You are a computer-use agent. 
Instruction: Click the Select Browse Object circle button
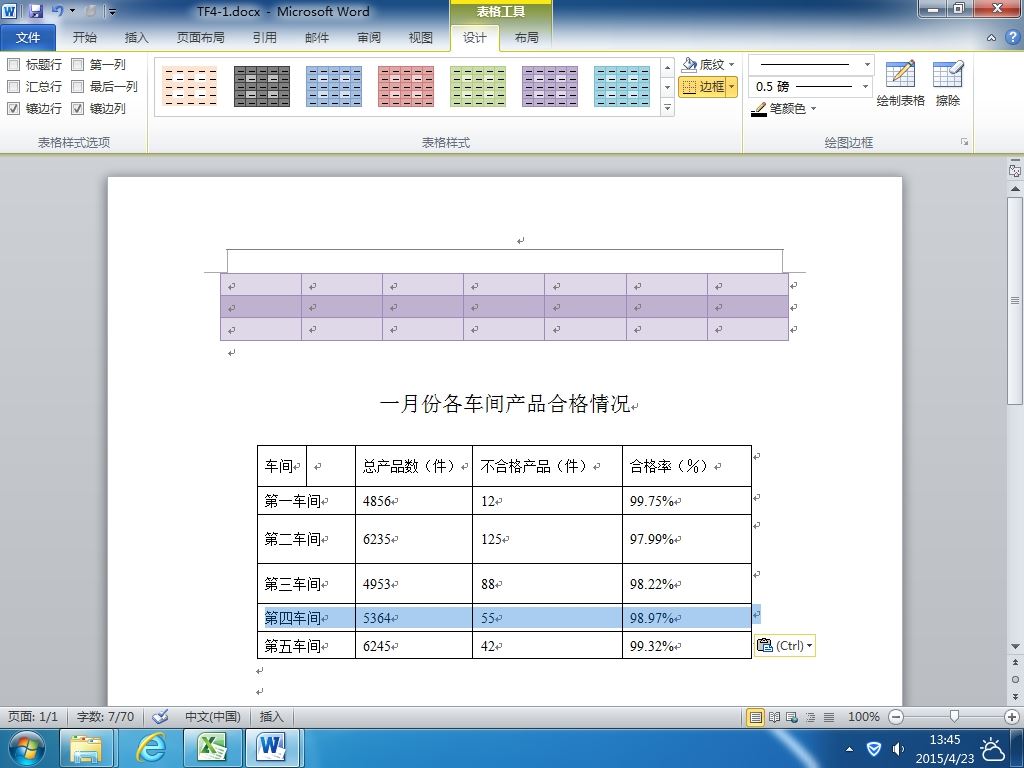tap(1015, 679)
